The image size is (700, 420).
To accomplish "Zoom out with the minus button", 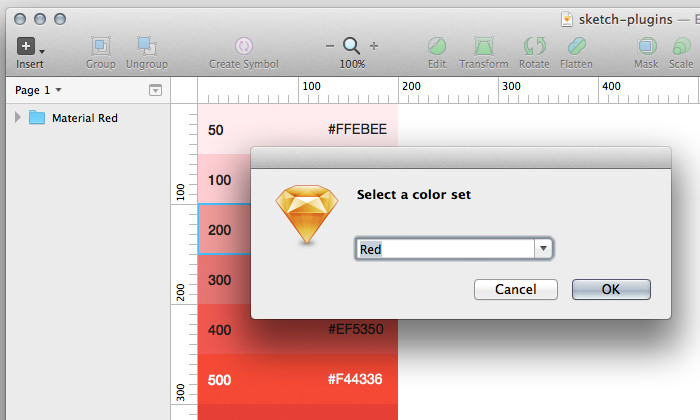I will pyautogui.click(x=330, y=46).
